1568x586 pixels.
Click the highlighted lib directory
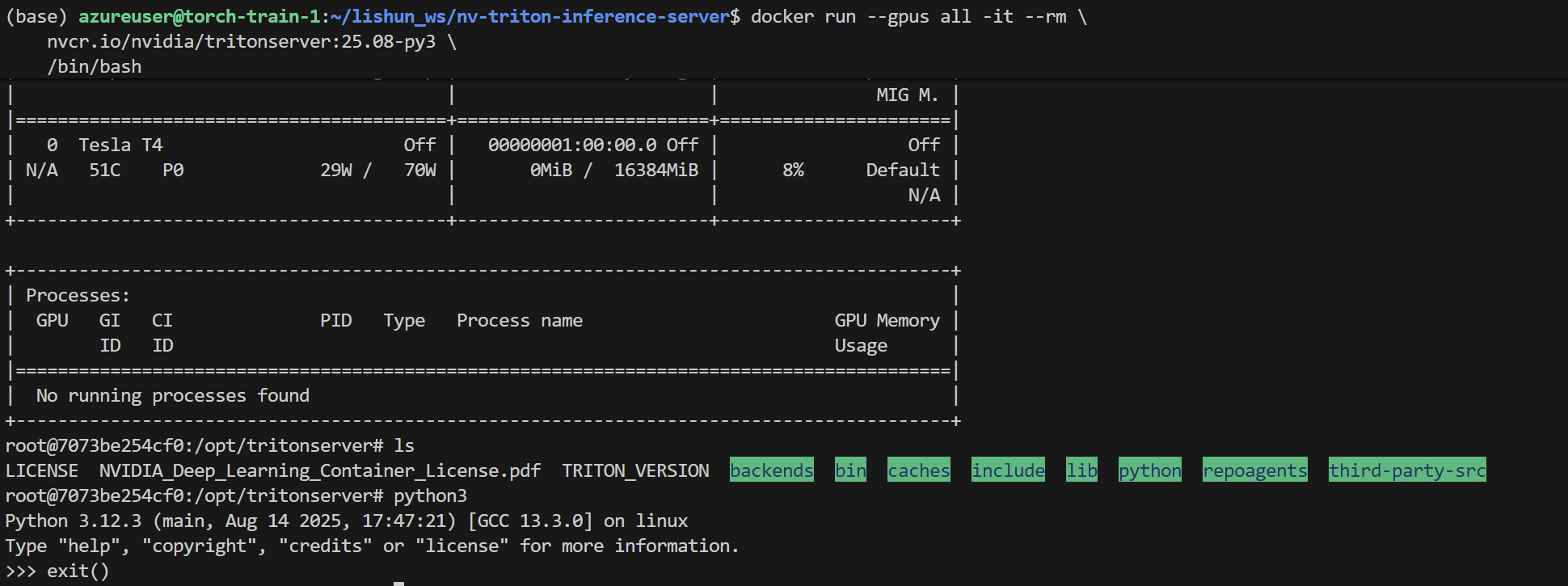[1081, 470]
